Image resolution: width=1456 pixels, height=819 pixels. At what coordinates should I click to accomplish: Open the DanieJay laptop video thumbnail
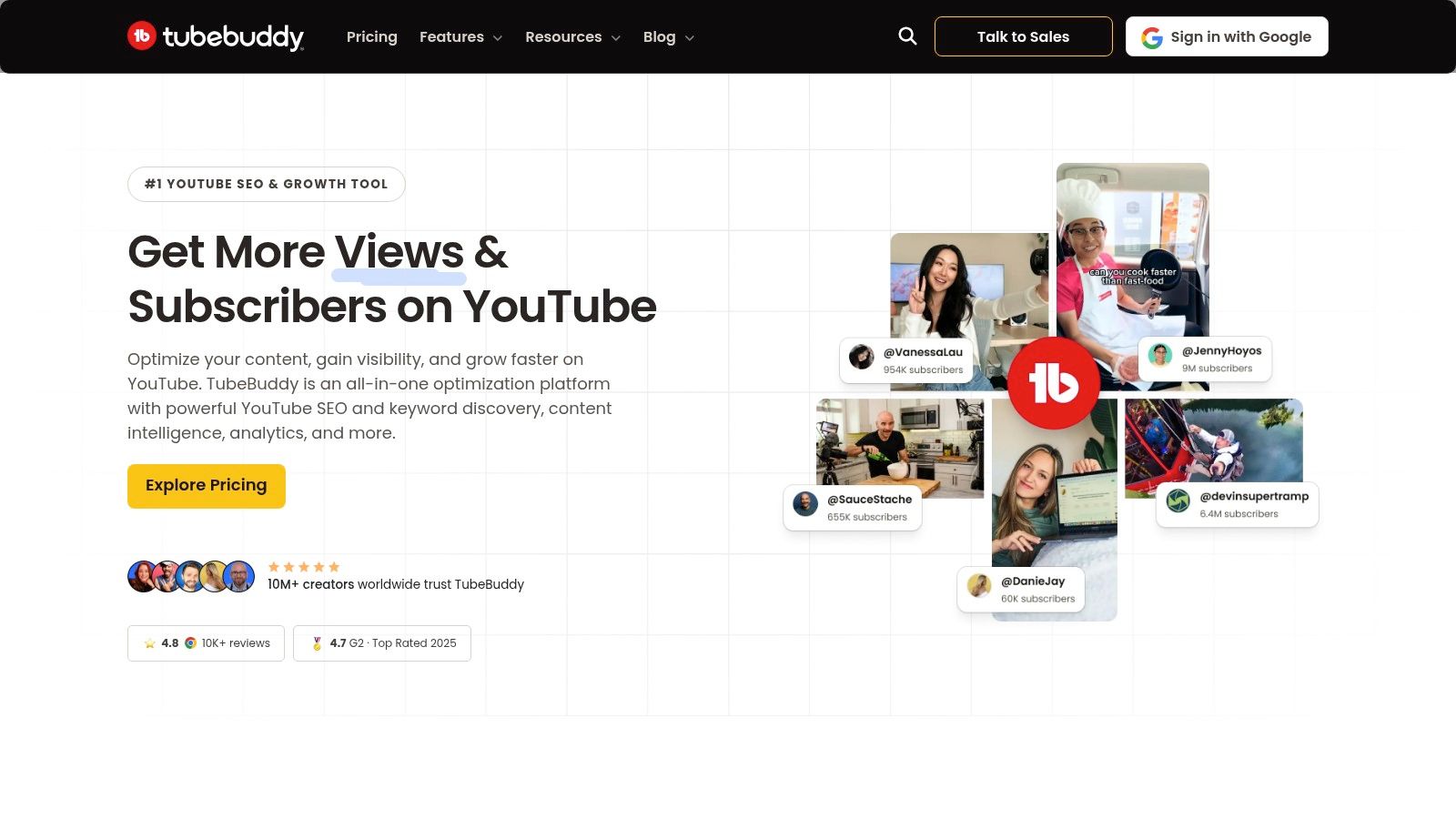1055,510
